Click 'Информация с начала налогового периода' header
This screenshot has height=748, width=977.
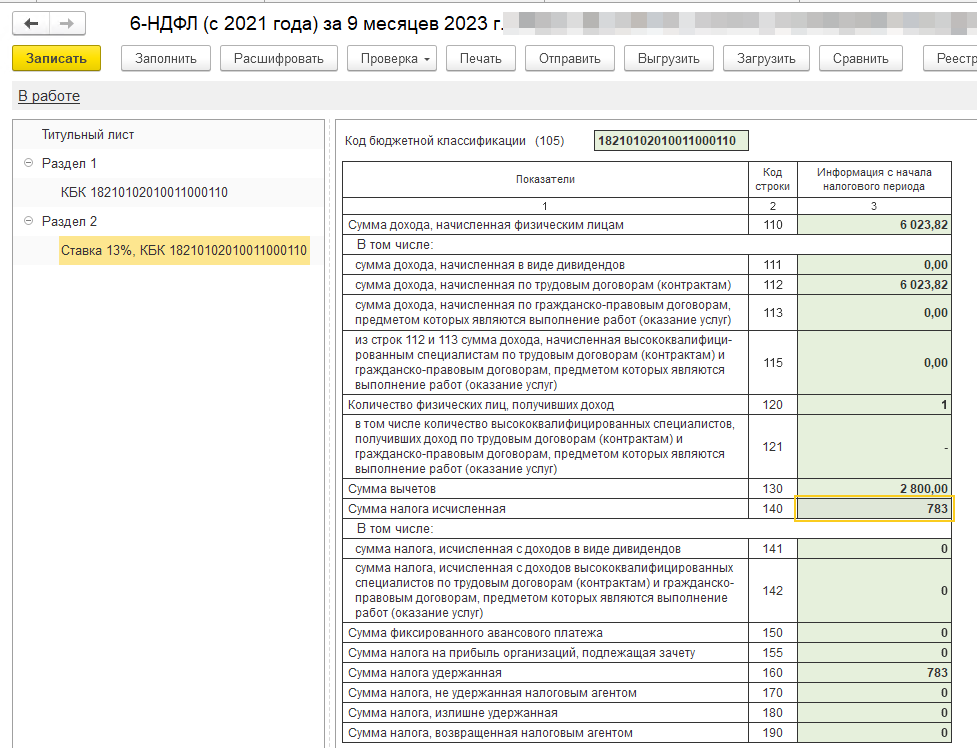[874, 180]
